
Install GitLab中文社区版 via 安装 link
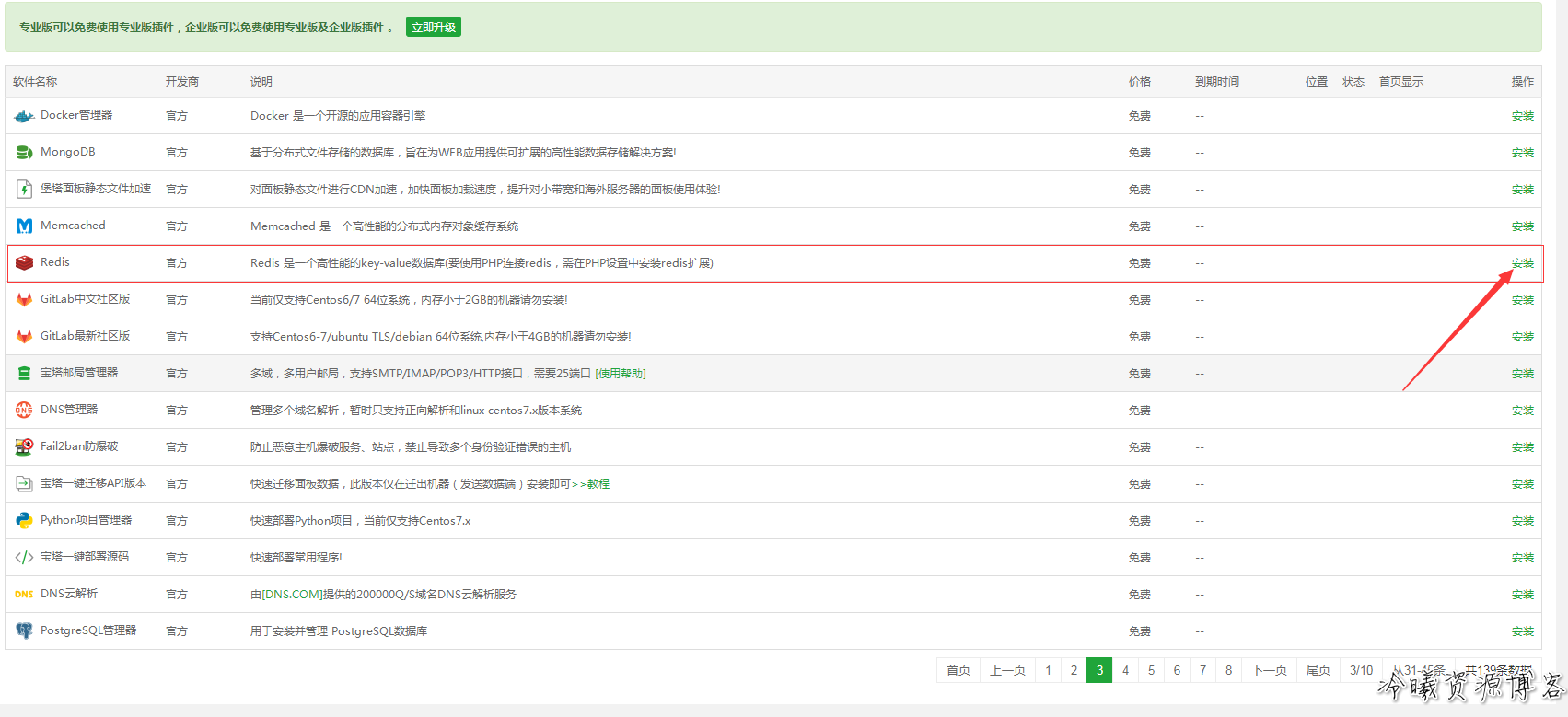click(1523, 300)
